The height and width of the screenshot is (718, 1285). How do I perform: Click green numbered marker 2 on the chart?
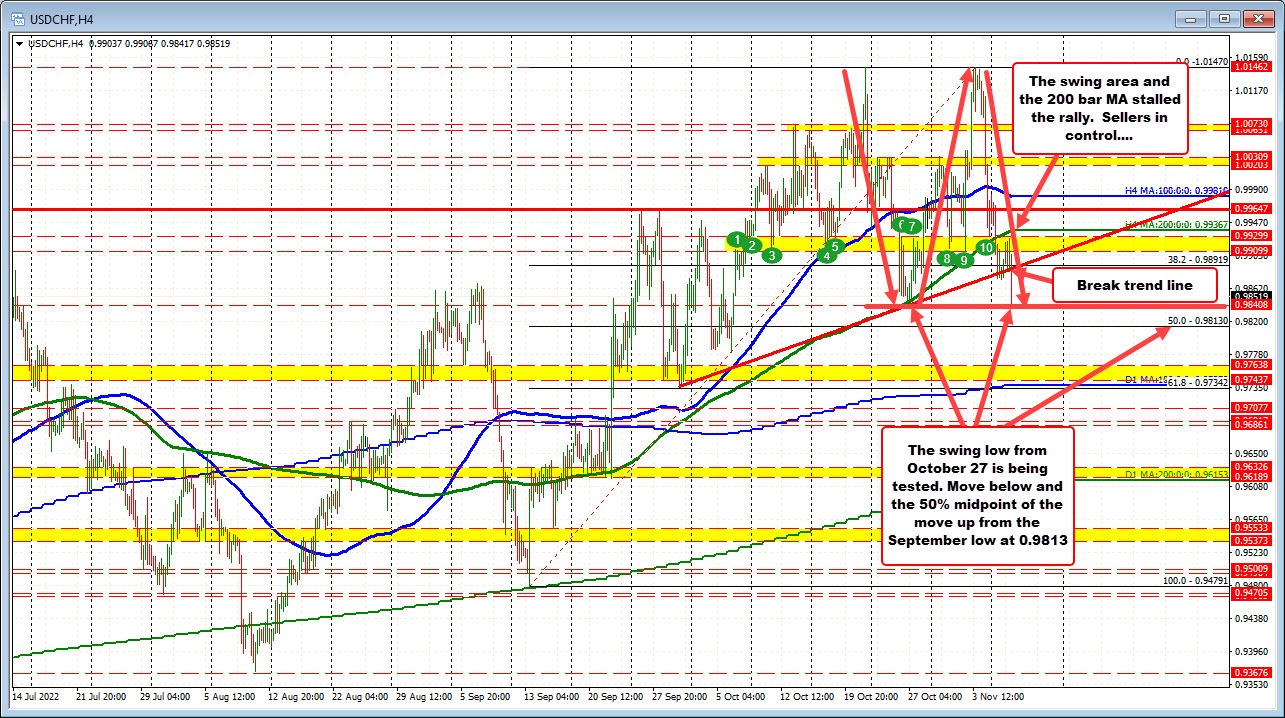[753, 245]
